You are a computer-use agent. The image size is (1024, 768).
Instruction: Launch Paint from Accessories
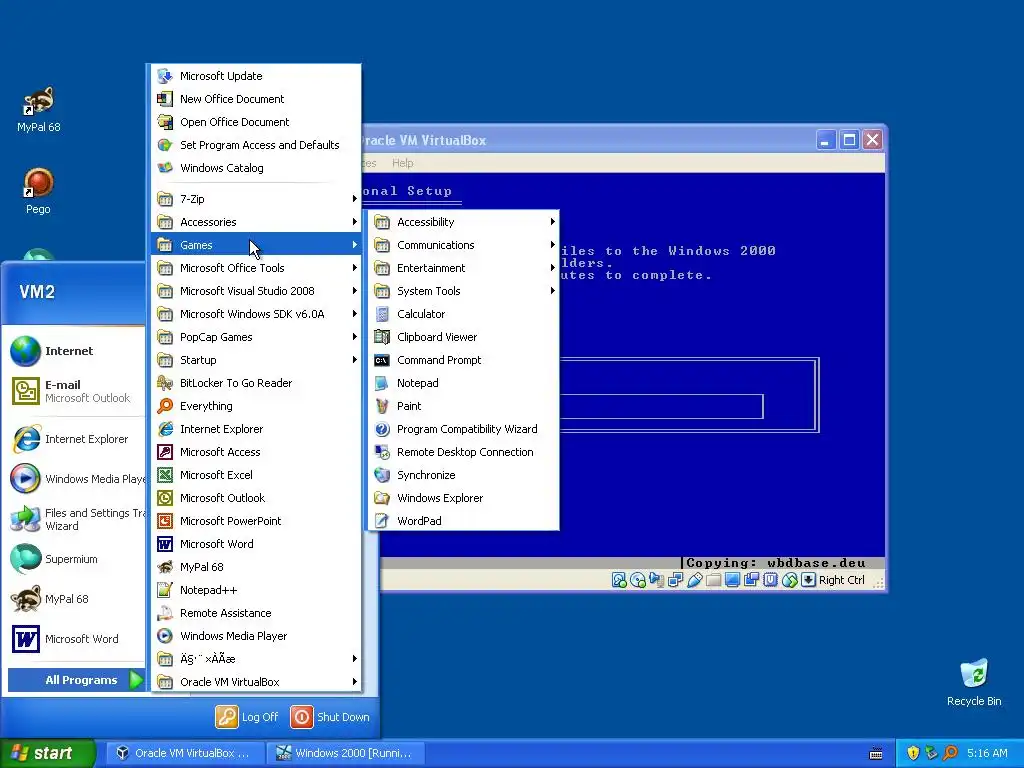click(463, 406)
